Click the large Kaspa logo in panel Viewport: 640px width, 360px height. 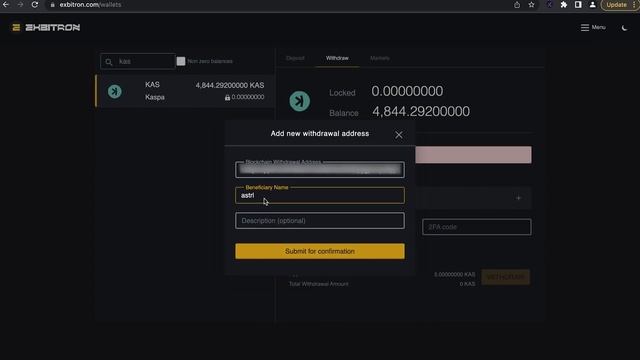click(x=300, y=101)
